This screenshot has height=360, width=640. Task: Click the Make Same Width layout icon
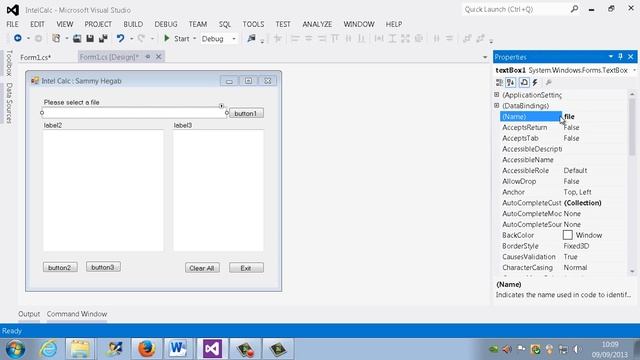[x=379, y=38]
